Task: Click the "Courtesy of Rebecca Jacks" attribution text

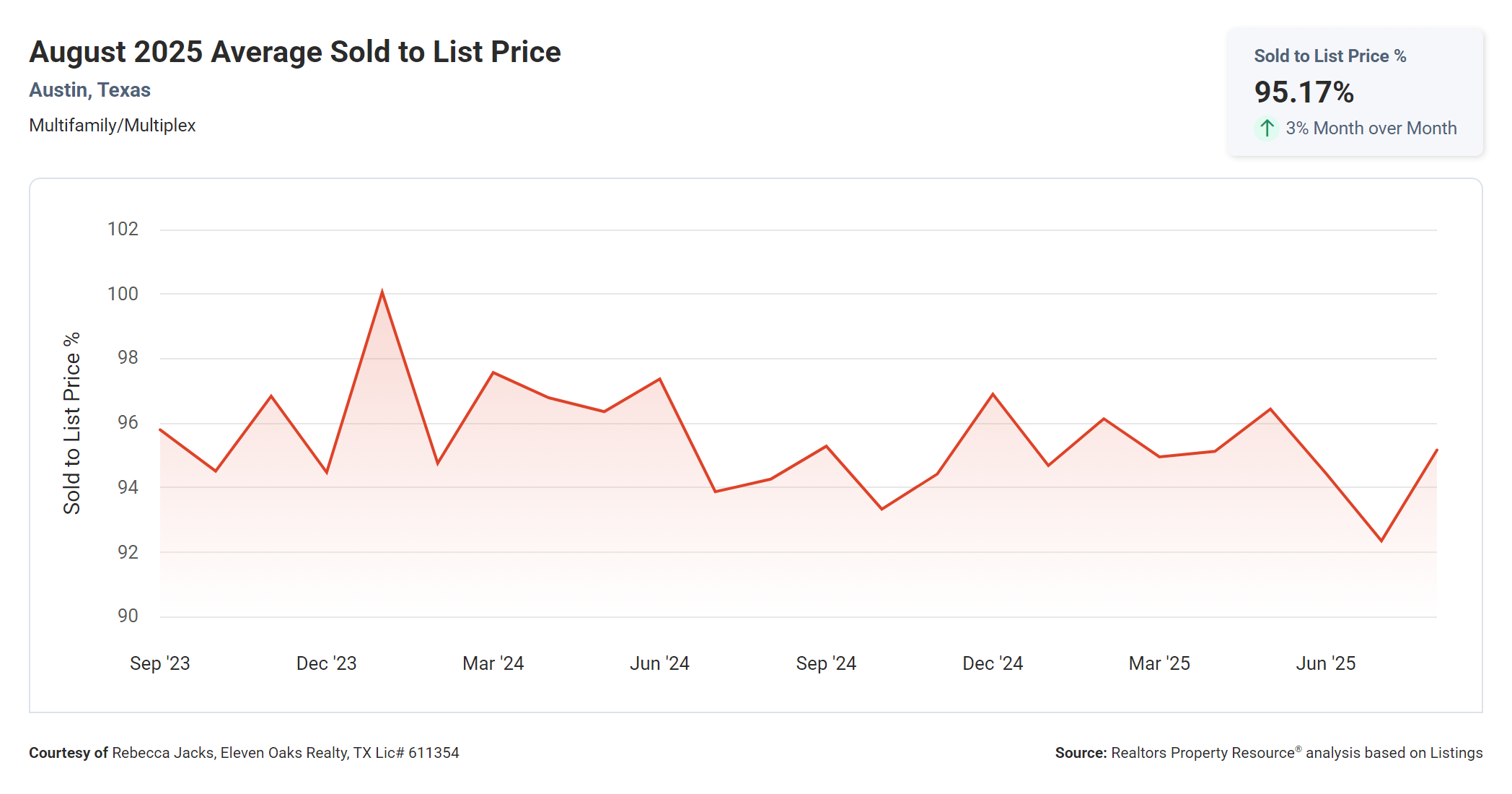Action: point(244,753)
